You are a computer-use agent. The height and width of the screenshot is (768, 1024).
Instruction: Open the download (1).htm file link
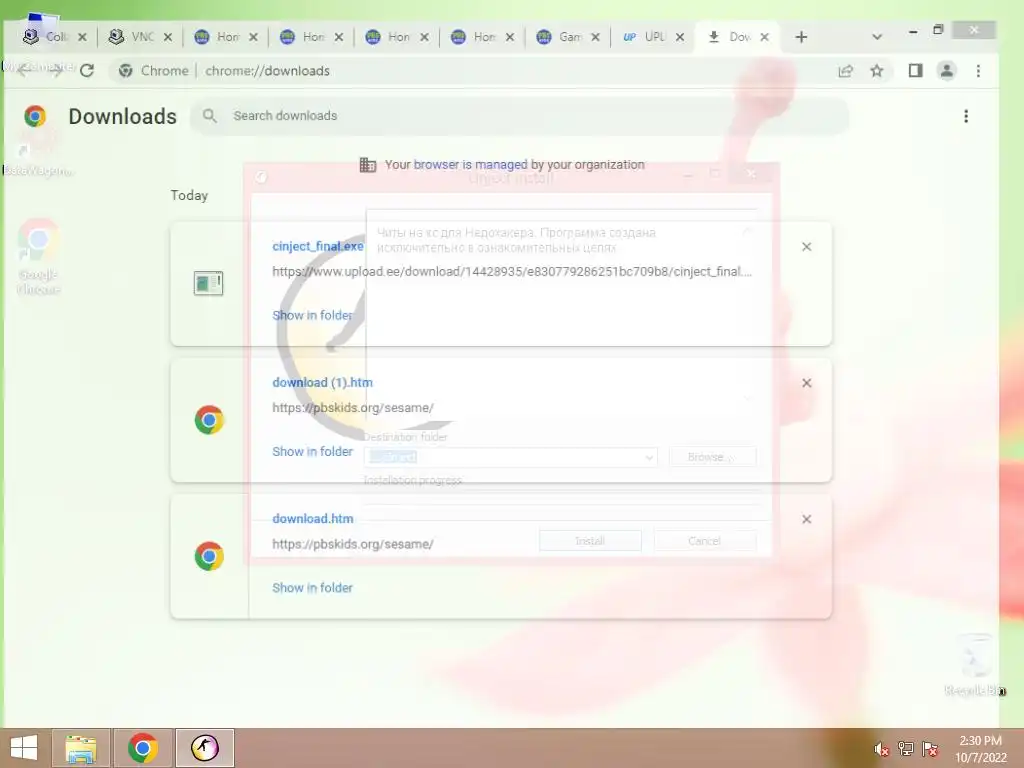tap(322, 383)
